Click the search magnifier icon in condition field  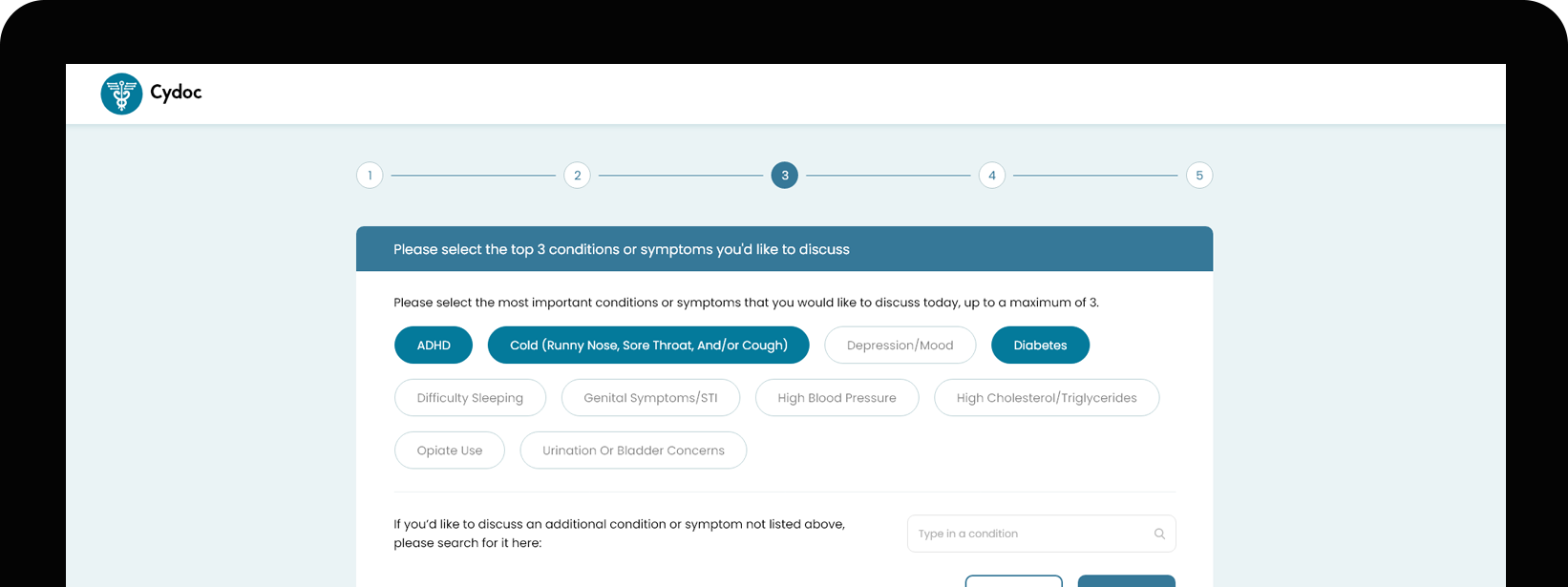[1159, 534]
